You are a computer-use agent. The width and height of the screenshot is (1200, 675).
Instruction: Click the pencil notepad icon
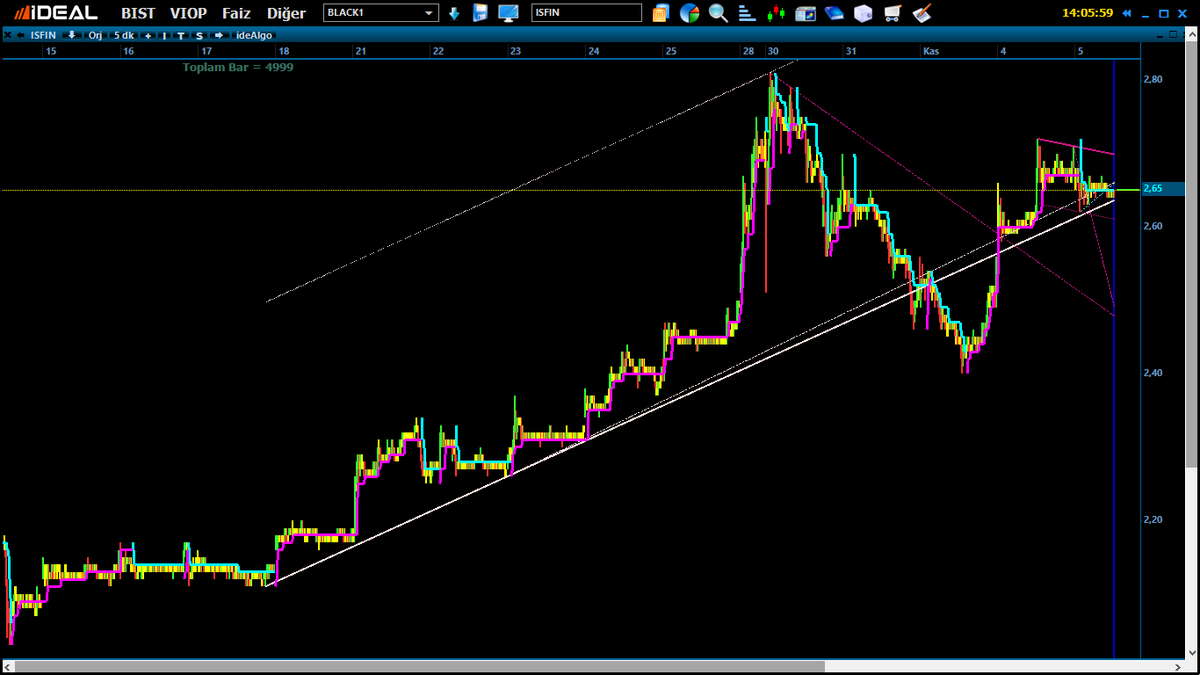tap(922, 13)
